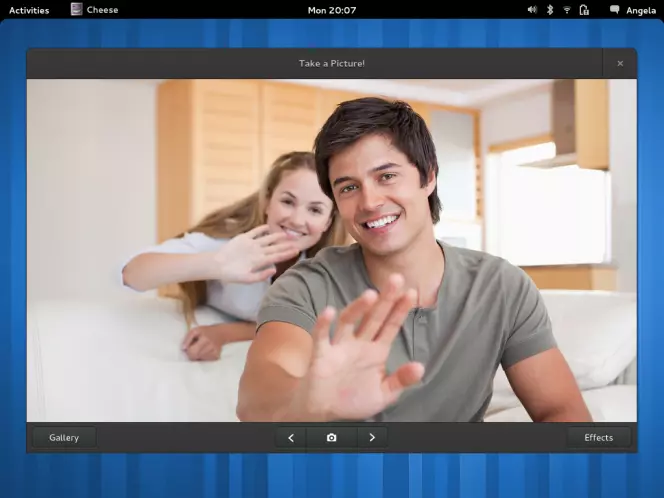Viewport: 664px width, 498px height.
Task: Open the Angela user menu
Action: [x=641, y=10]
